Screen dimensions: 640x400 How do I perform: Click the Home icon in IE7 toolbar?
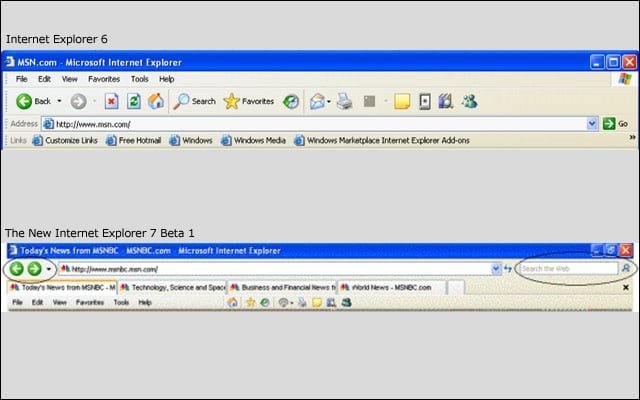pos(233,302)
